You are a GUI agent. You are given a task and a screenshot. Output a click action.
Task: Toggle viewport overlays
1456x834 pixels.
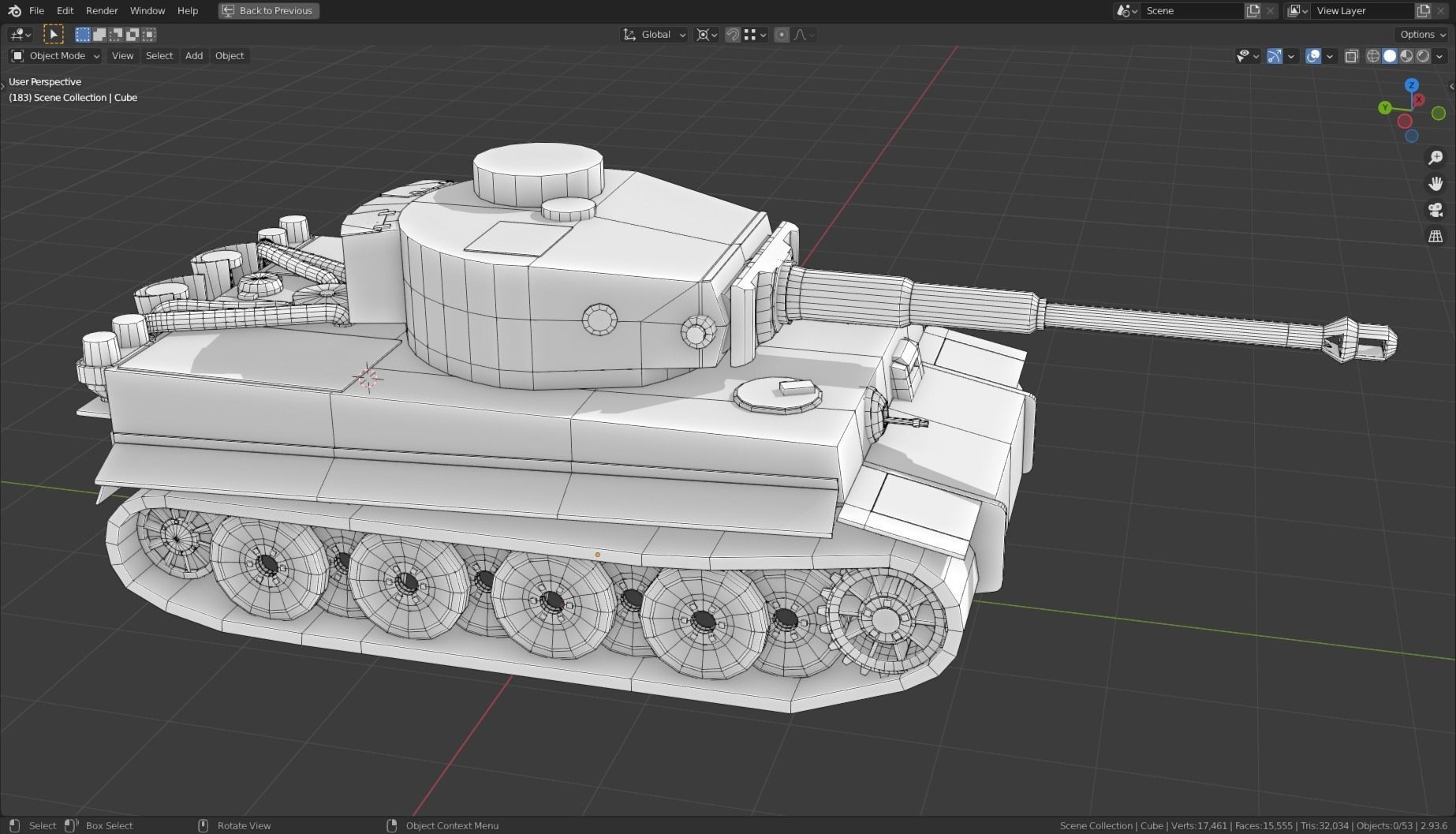pyautogui.click(x=1313, y=56)
